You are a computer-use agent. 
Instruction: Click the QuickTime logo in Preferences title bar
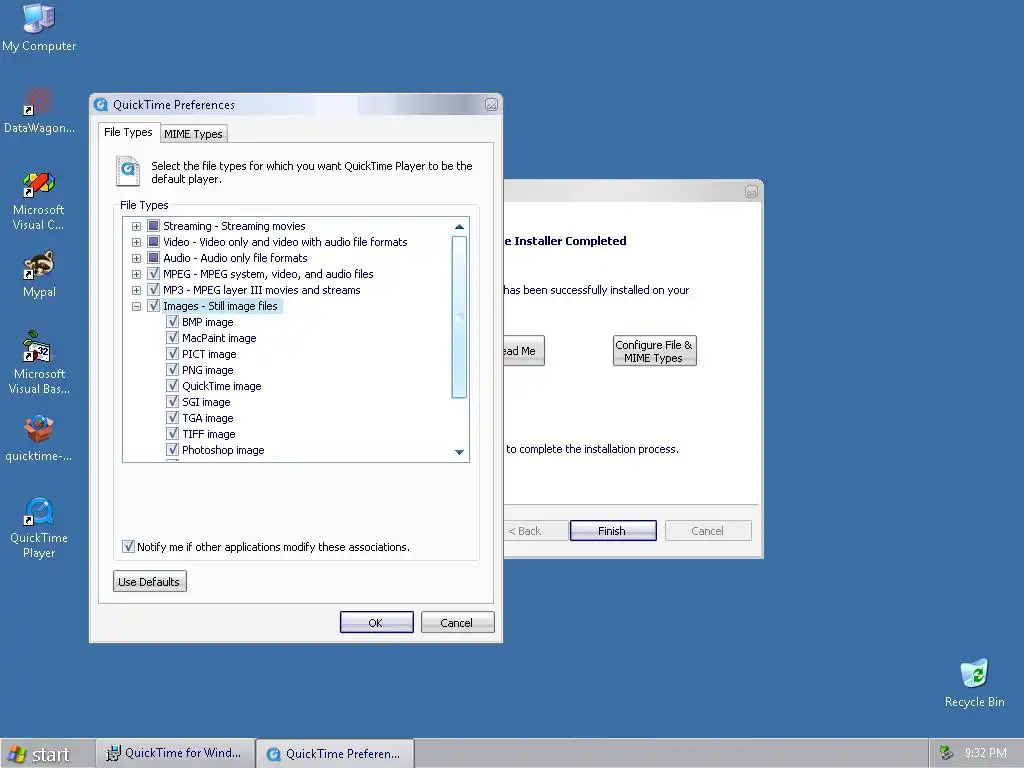pyautogui.click(x=101, y=104)
